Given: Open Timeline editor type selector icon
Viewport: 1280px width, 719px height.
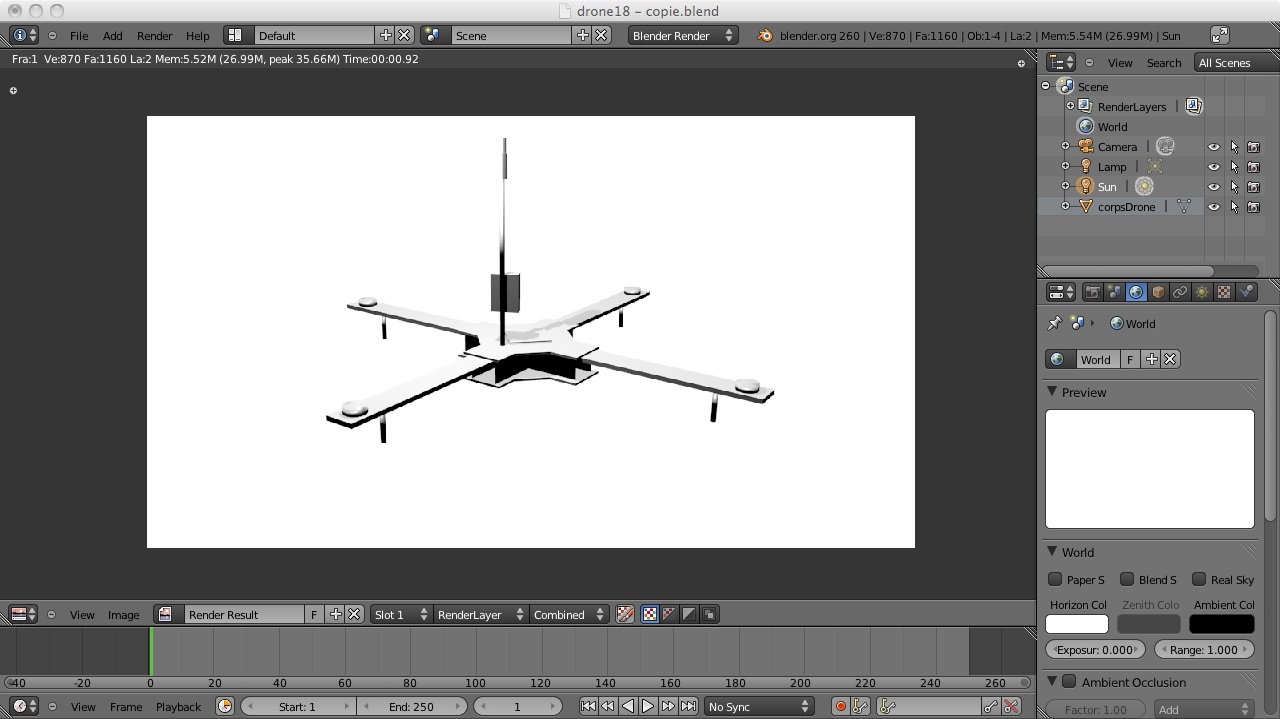Looking at the screenshot, I should coord(24,706).
